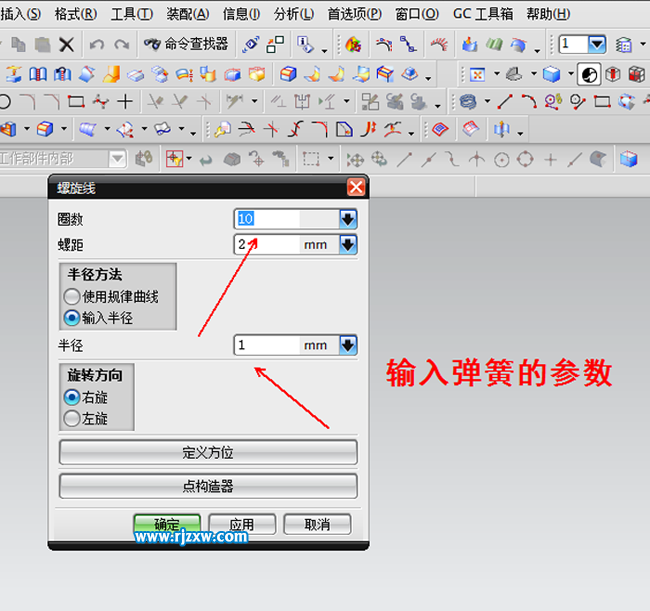The image size is (650, 611).
Task: Expand arrow beside shaded cube render icon
Action: coord(570,74)
